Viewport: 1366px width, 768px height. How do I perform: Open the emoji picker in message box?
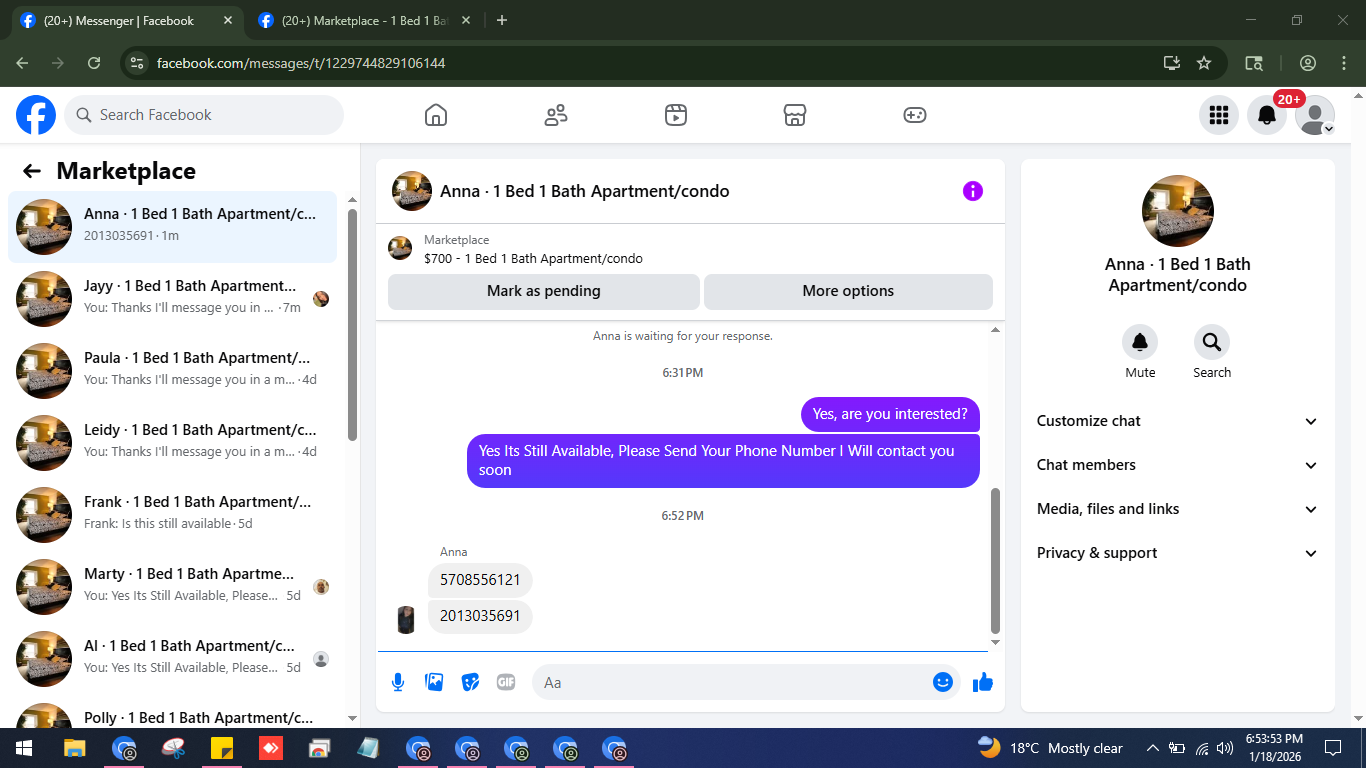pyautogui.click(x=942, y=682)
